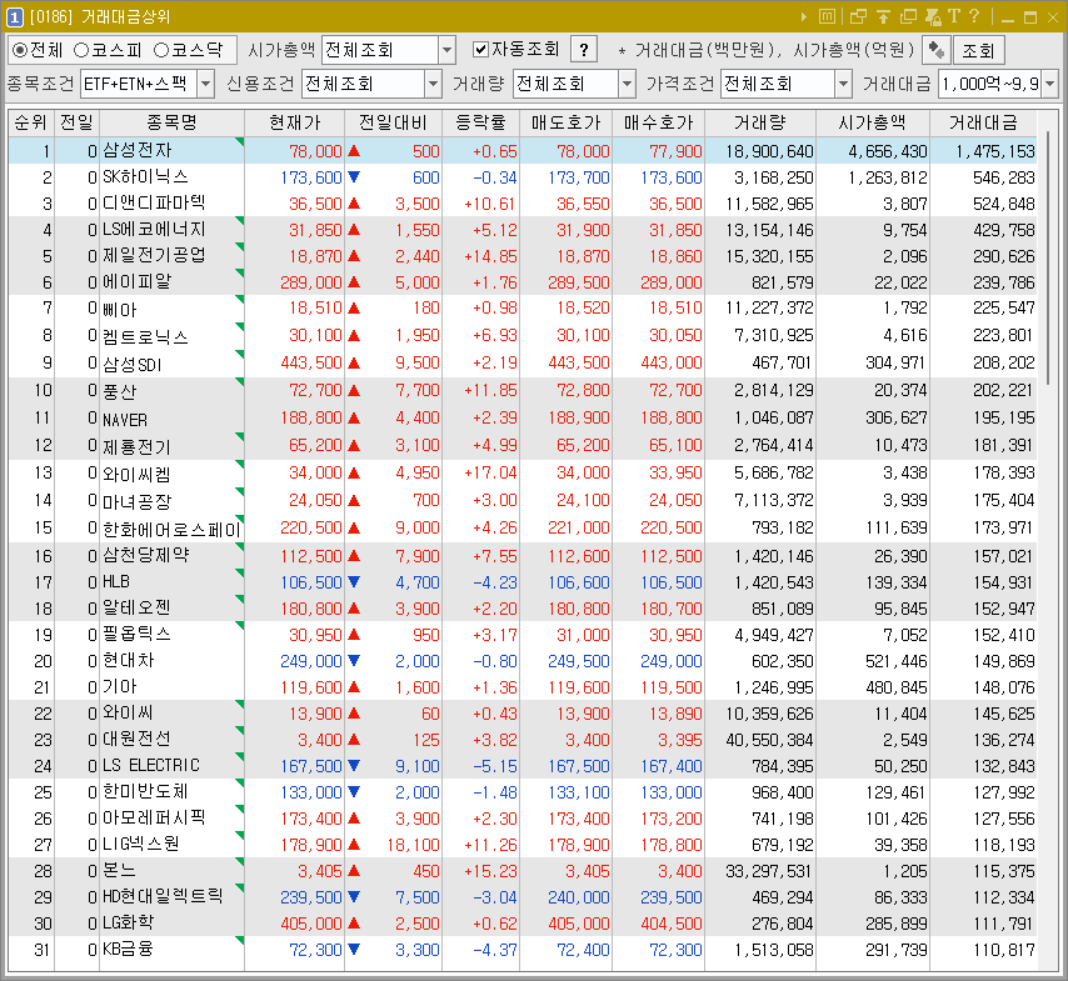The height and width of the screenshot is (981, 1068).
Task: Select the 한미반도체 stock name
Action: coord(145,792)
